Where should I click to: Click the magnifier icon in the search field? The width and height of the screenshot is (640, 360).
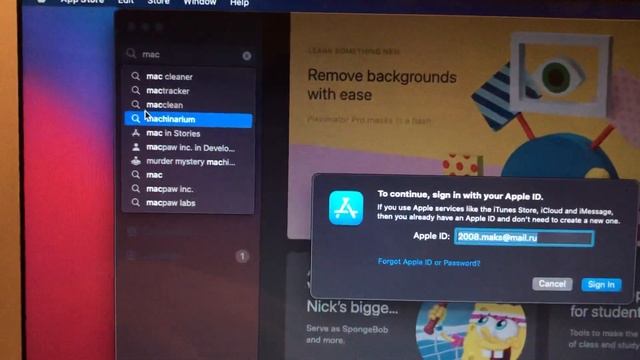[x=131, y=53]
